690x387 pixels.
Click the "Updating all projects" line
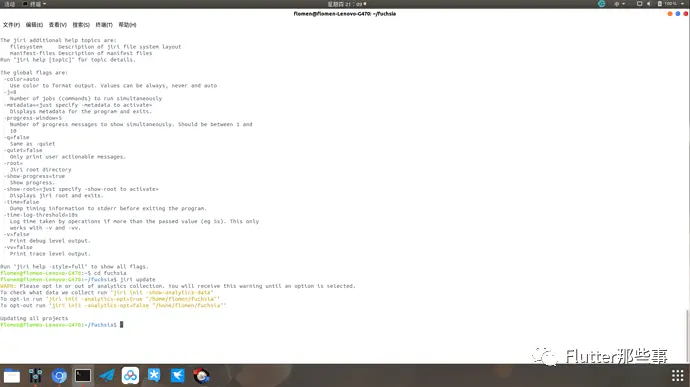[x=34, y=318]
